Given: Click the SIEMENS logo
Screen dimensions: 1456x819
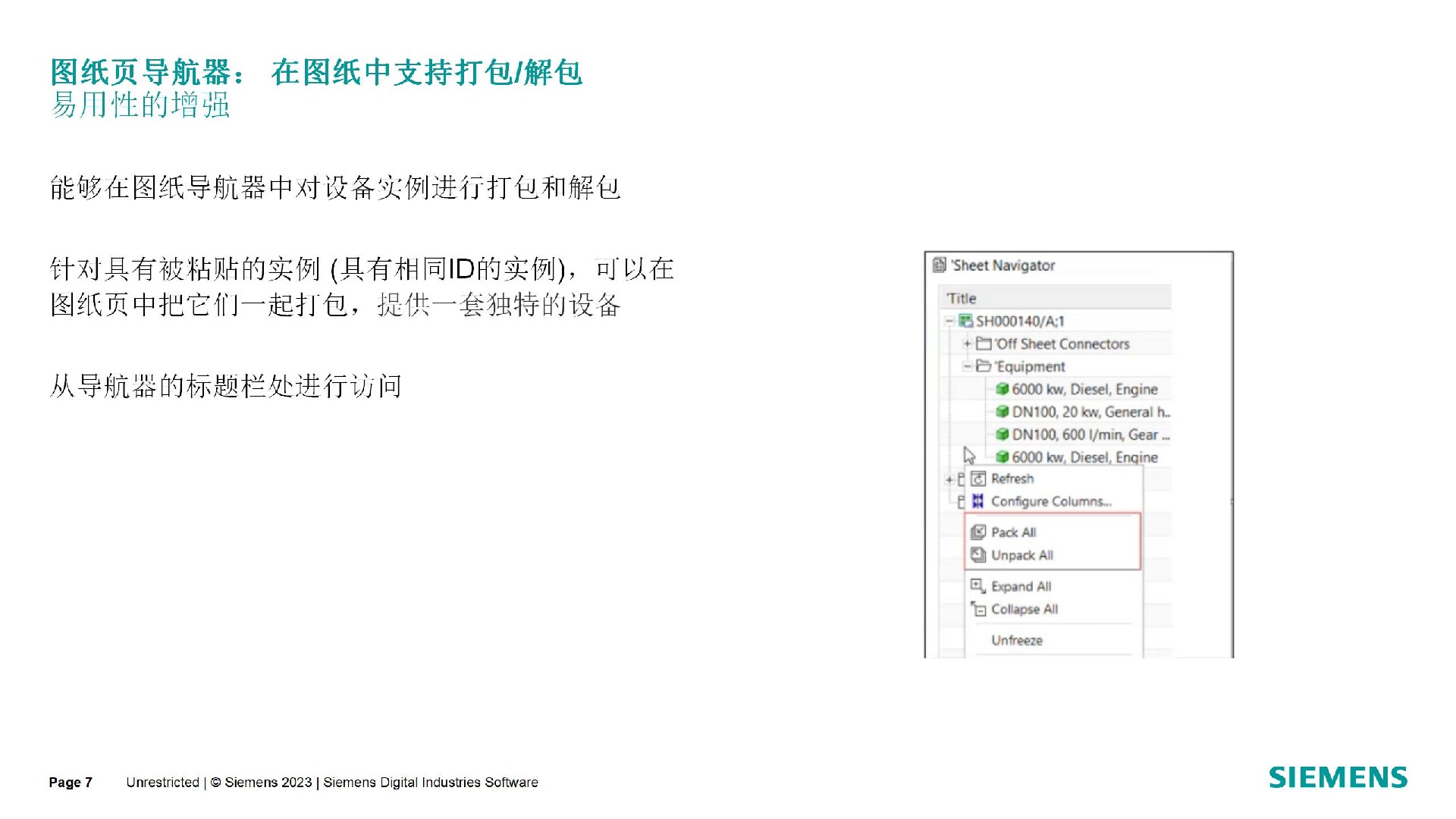Looking at the screenshot, I should 1338,777.
